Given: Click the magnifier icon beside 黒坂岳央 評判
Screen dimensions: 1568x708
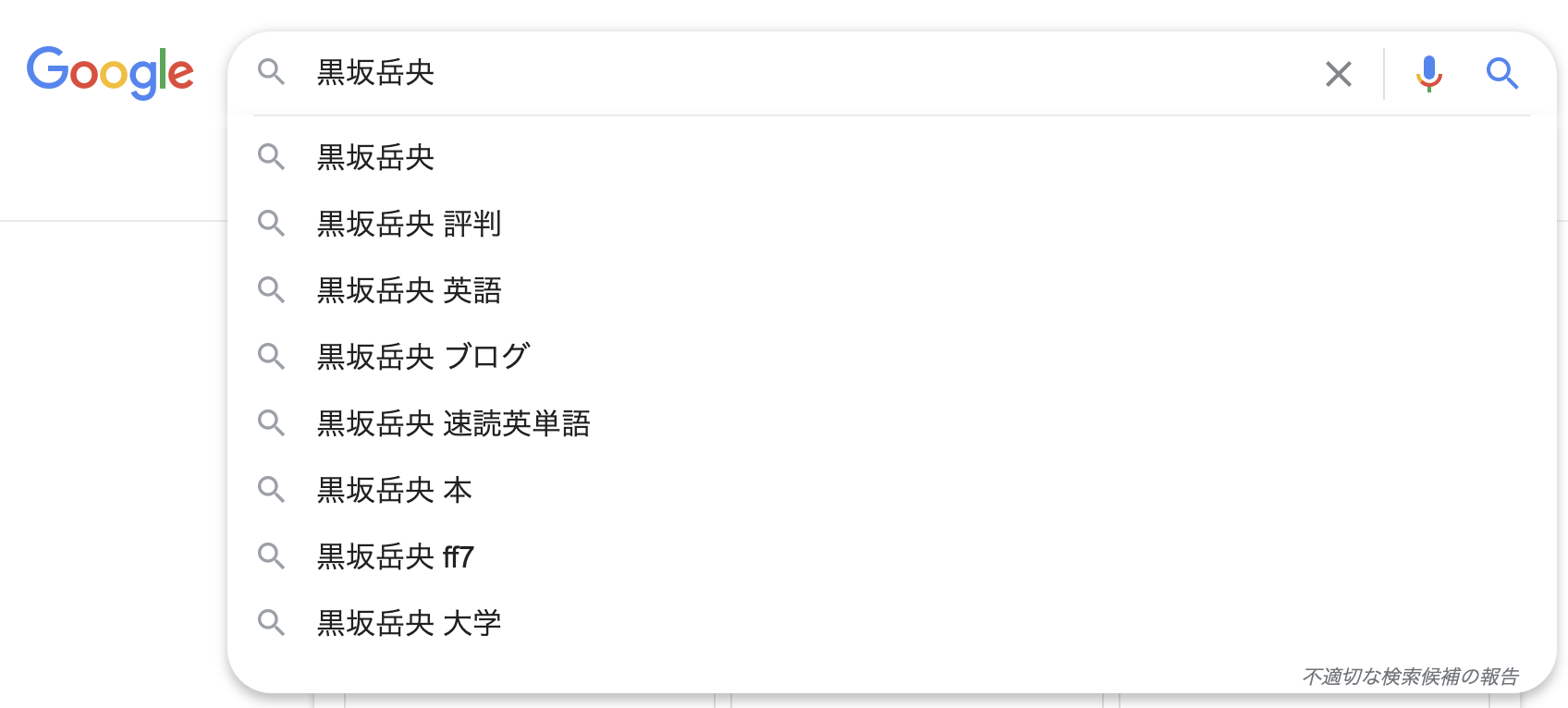Looking at the screenshot, I should click(x=271, y=223).
